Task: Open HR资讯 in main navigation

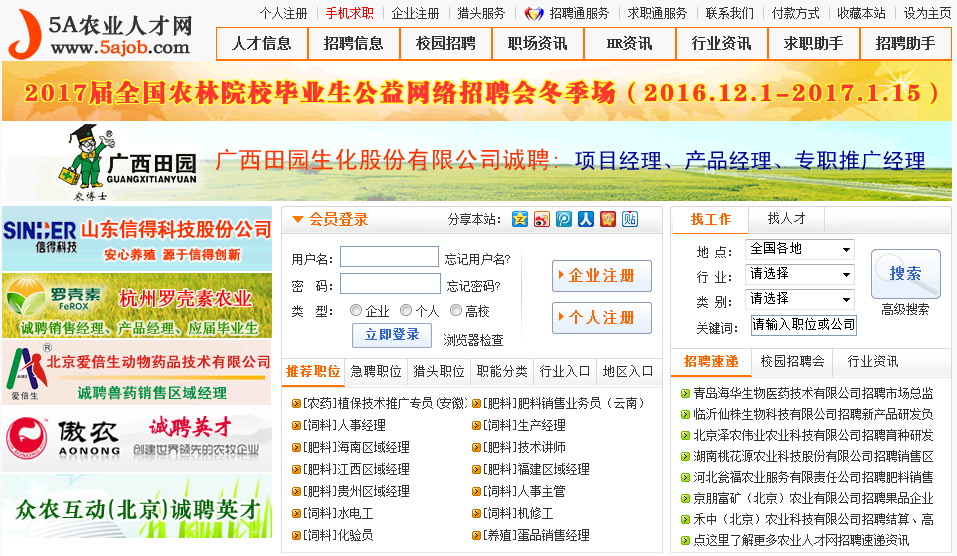Action: tap(630, 44)
